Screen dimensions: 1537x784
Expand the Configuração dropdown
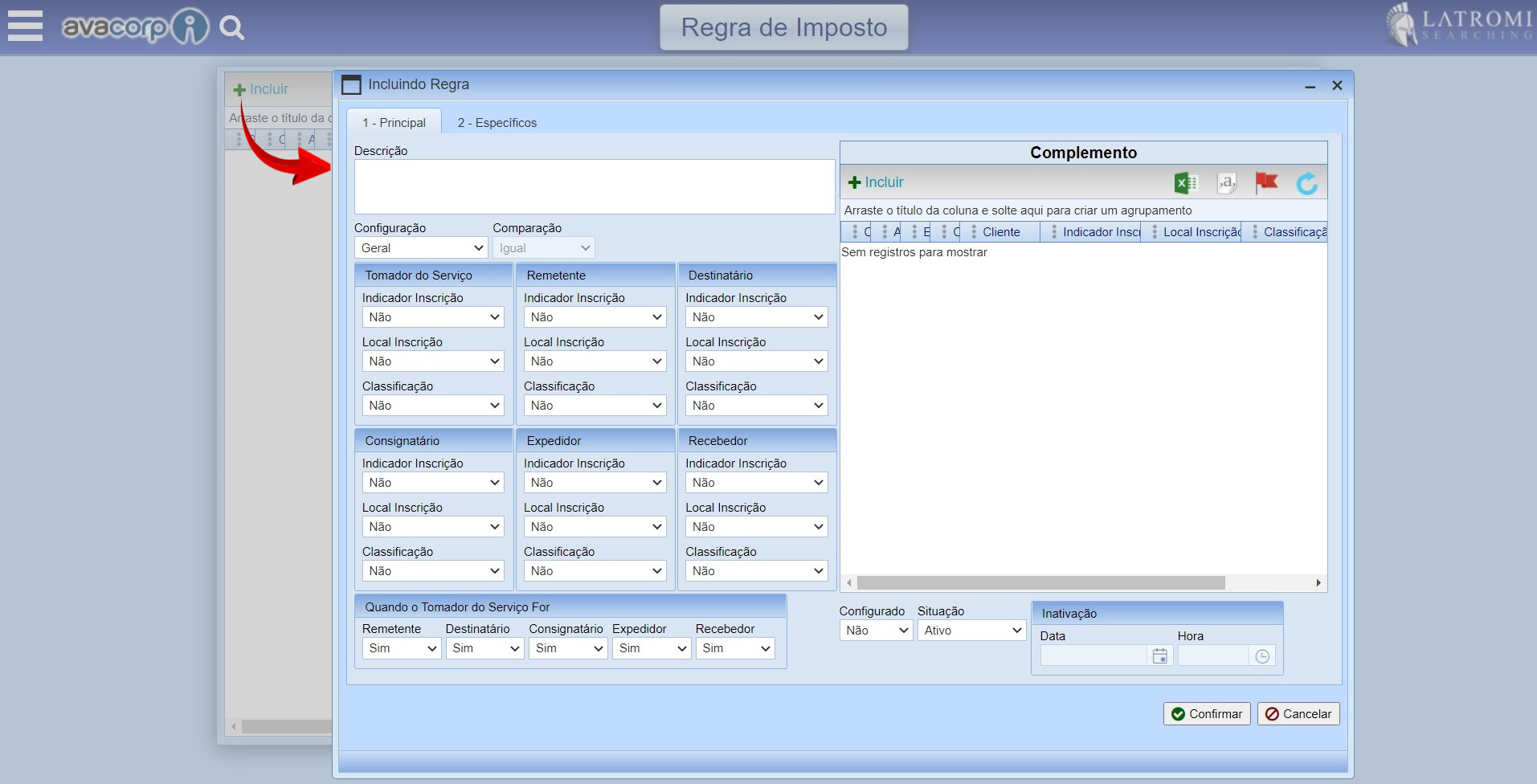(x=421, y=248)
